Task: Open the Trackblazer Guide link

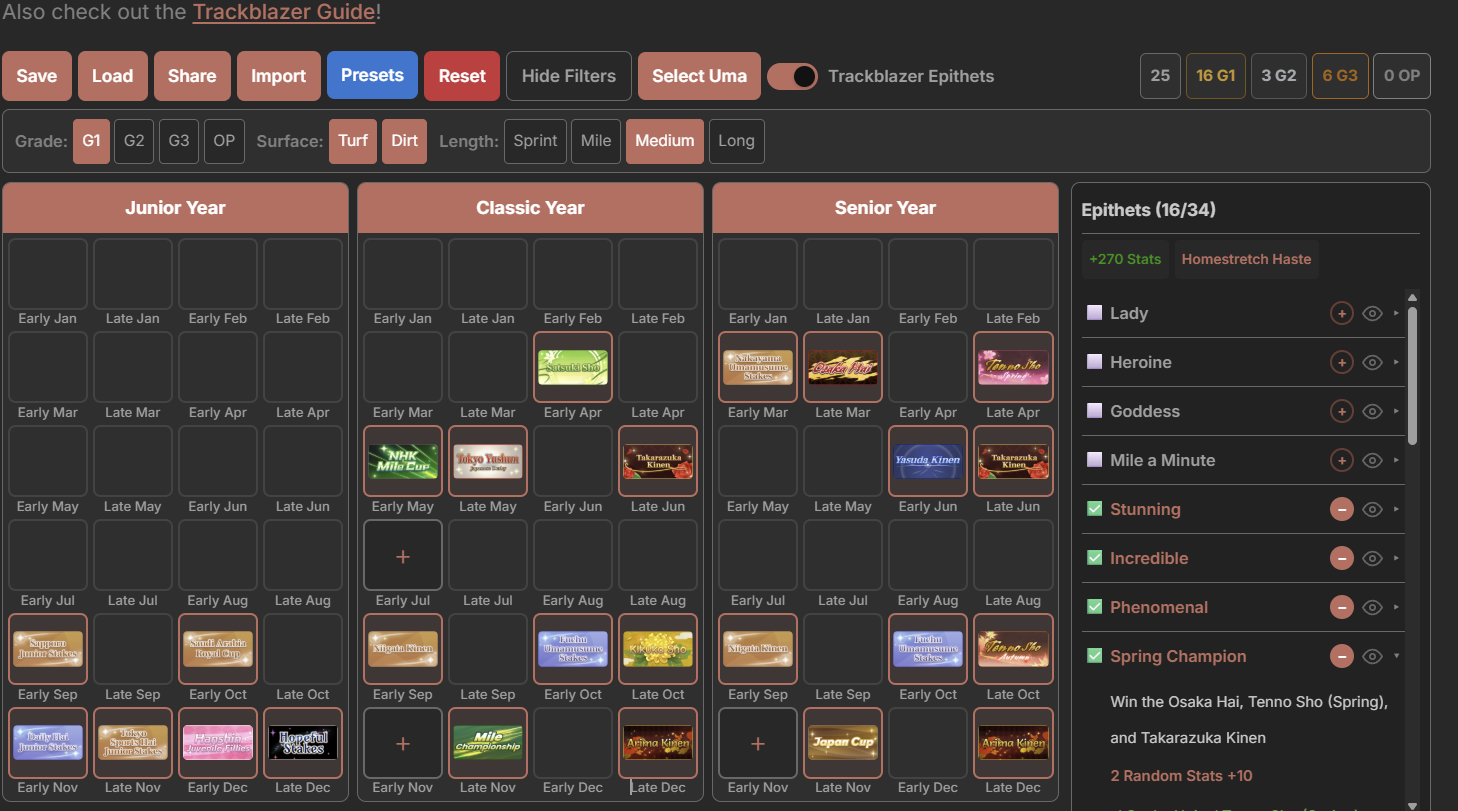Action: [x=284, y=13]
